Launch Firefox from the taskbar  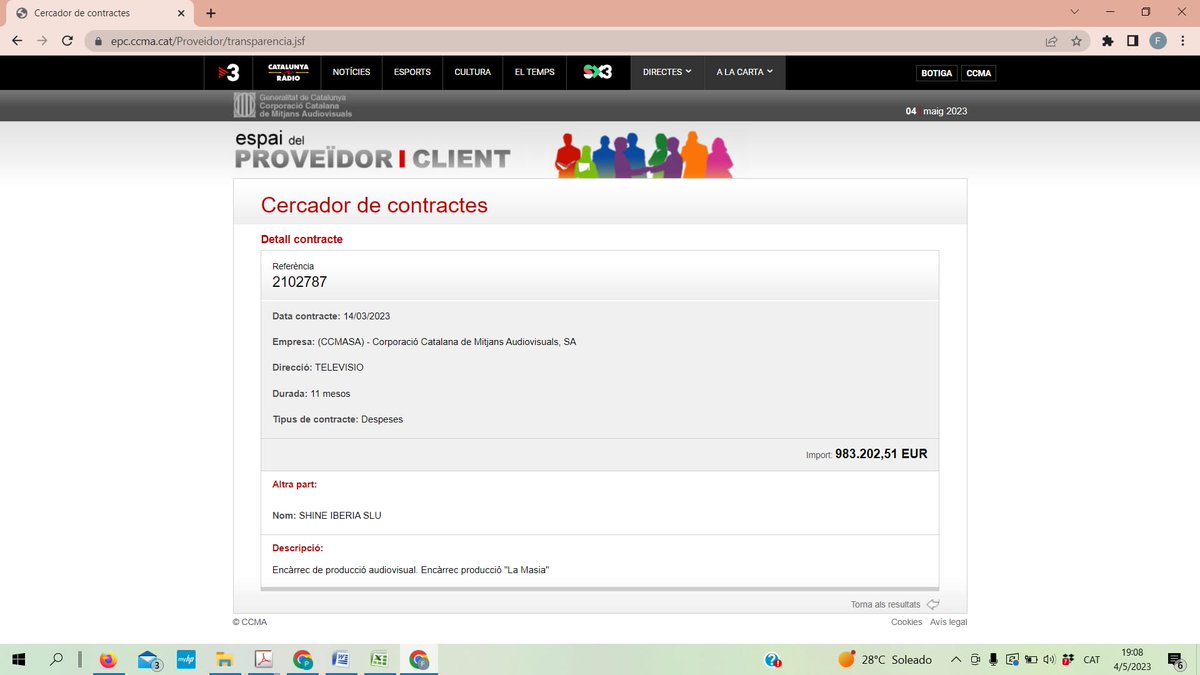[108, 659]
